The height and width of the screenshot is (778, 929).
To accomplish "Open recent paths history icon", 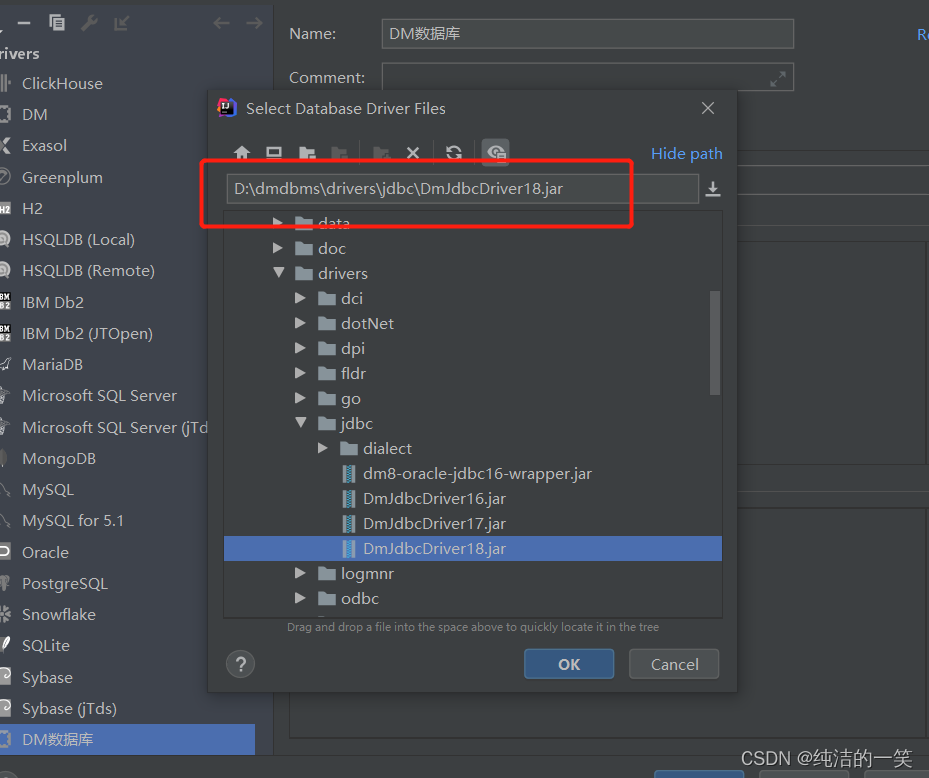I will 713,189.
